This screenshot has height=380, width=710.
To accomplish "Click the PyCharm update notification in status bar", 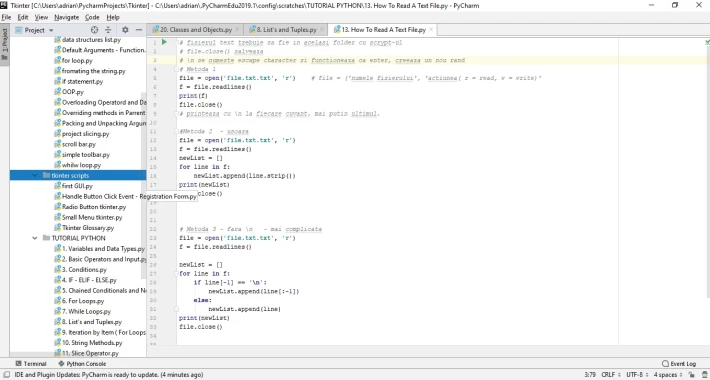I will point(109,375).
